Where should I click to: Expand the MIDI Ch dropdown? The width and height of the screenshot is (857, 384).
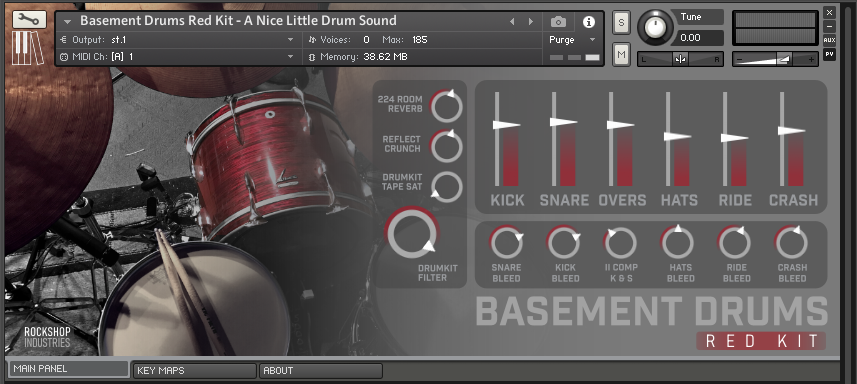291,57
